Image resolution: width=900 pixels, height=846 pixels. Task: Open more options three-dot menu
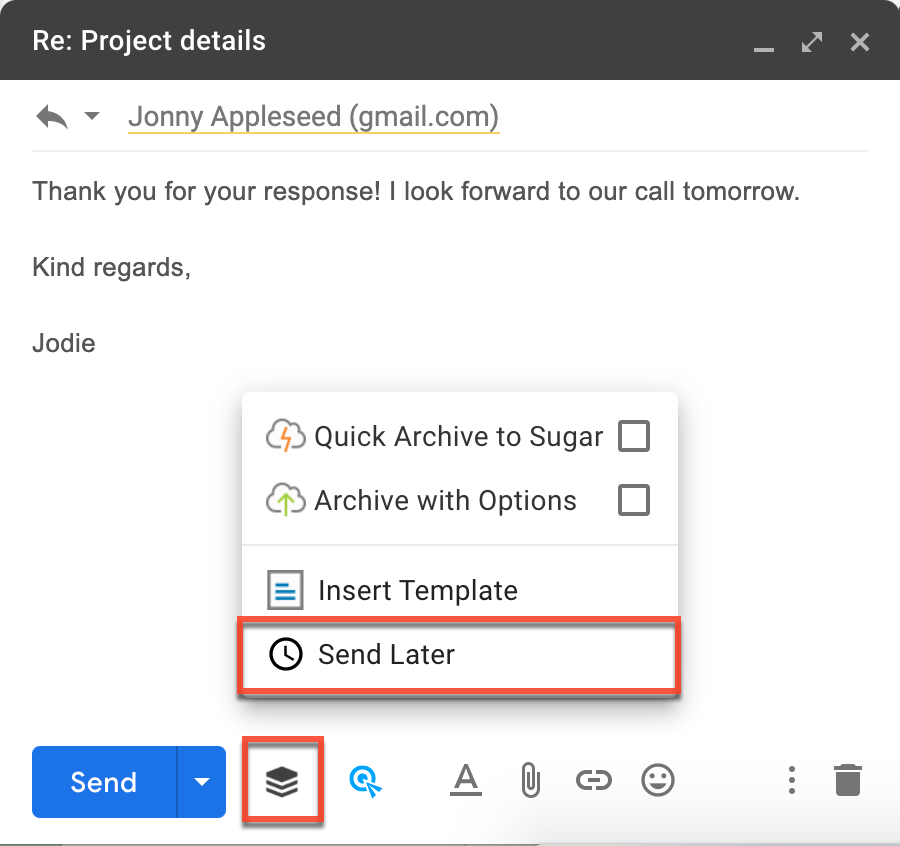point(791,780)
